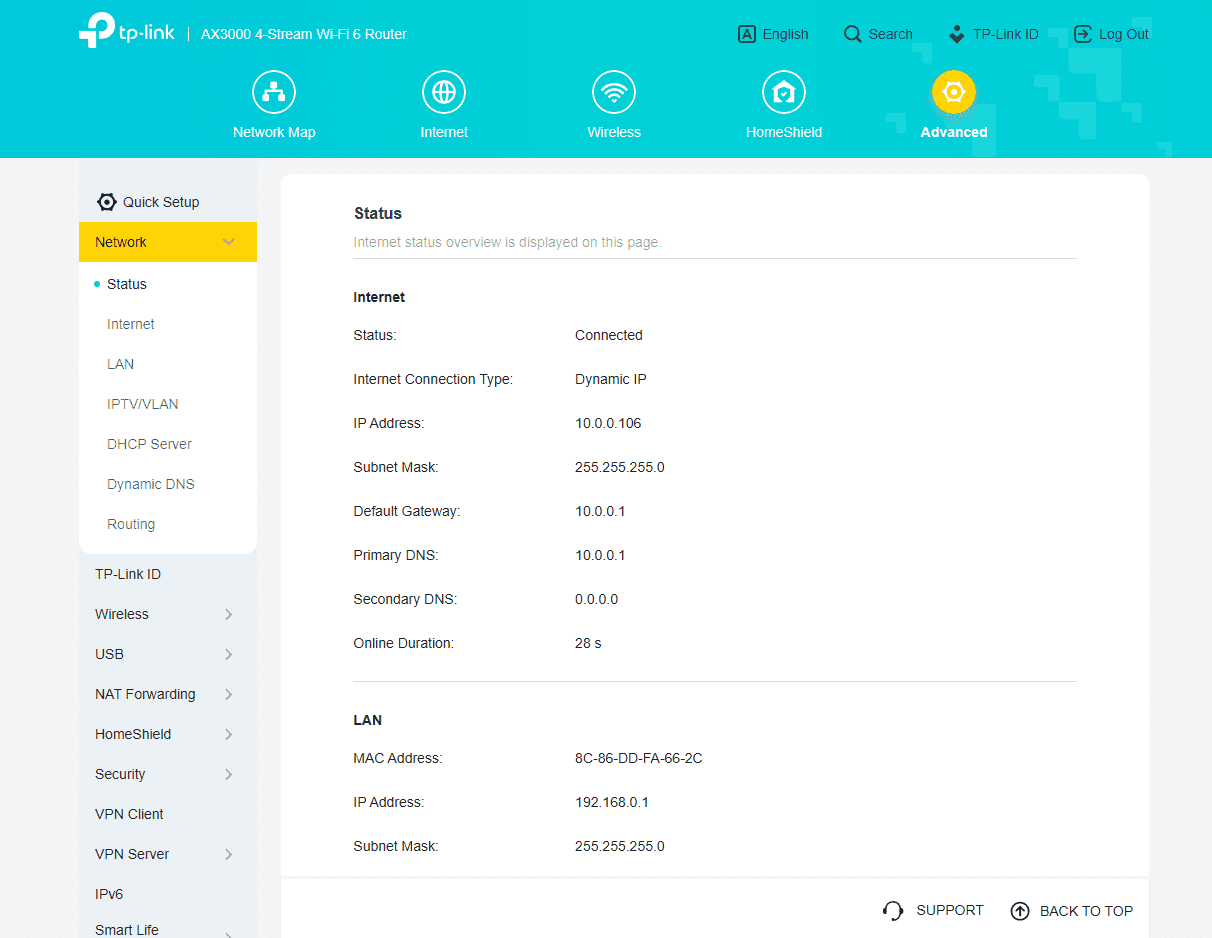
Task: Change language via the English icon
Action: 746,33
